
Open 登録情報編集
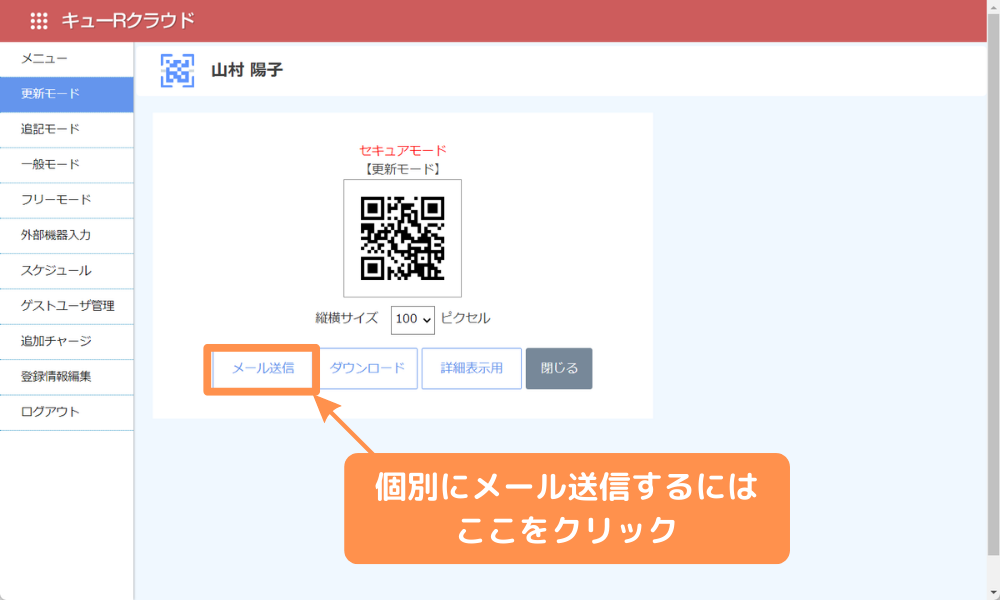point(66,377)
